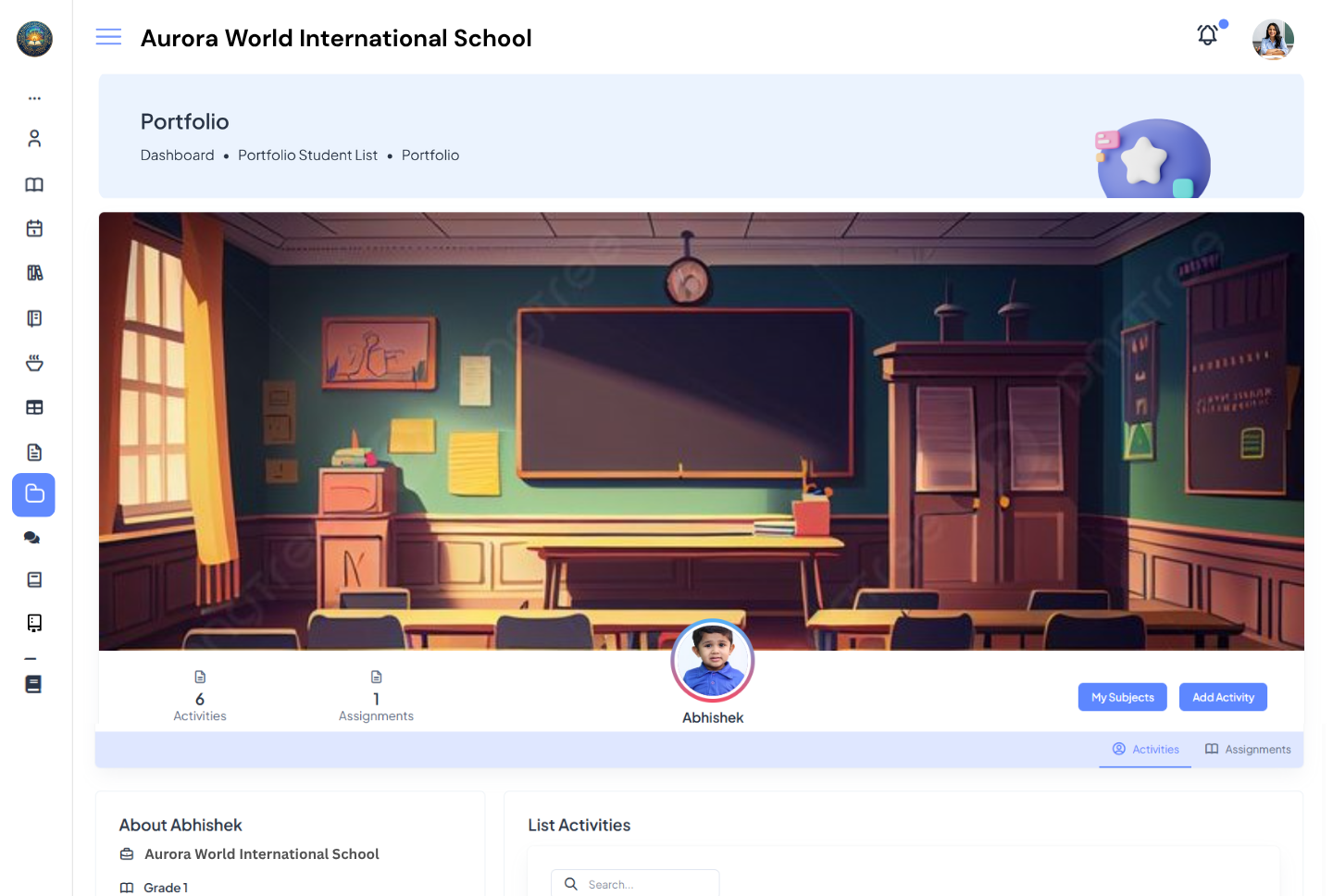The width and height of the screenshot is (1333, 896).
Task: Open the Dashboard breadcrumb link
Action: [177, 155]
